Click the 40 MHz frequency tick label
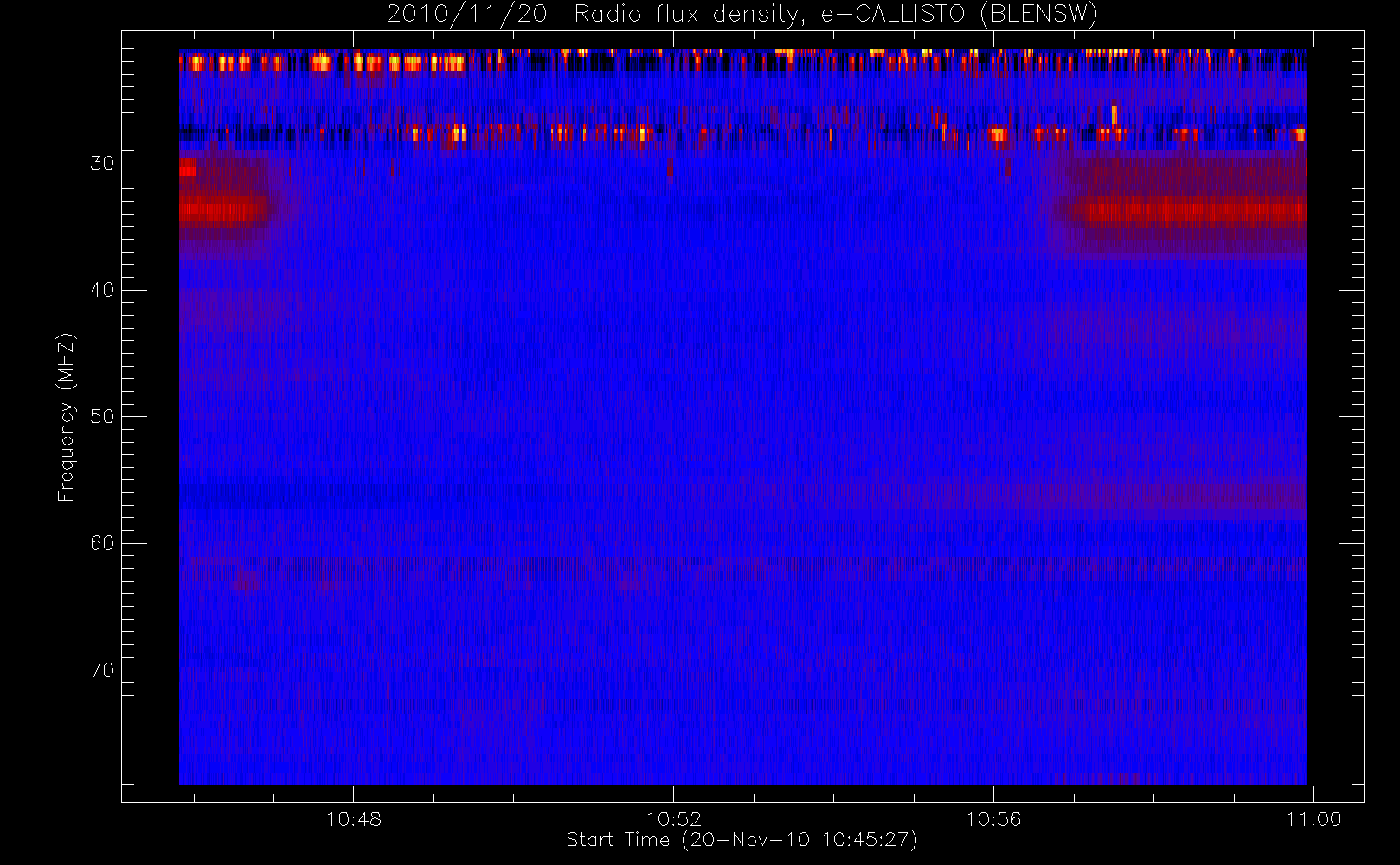1400x865 pixels. point(102,290)
